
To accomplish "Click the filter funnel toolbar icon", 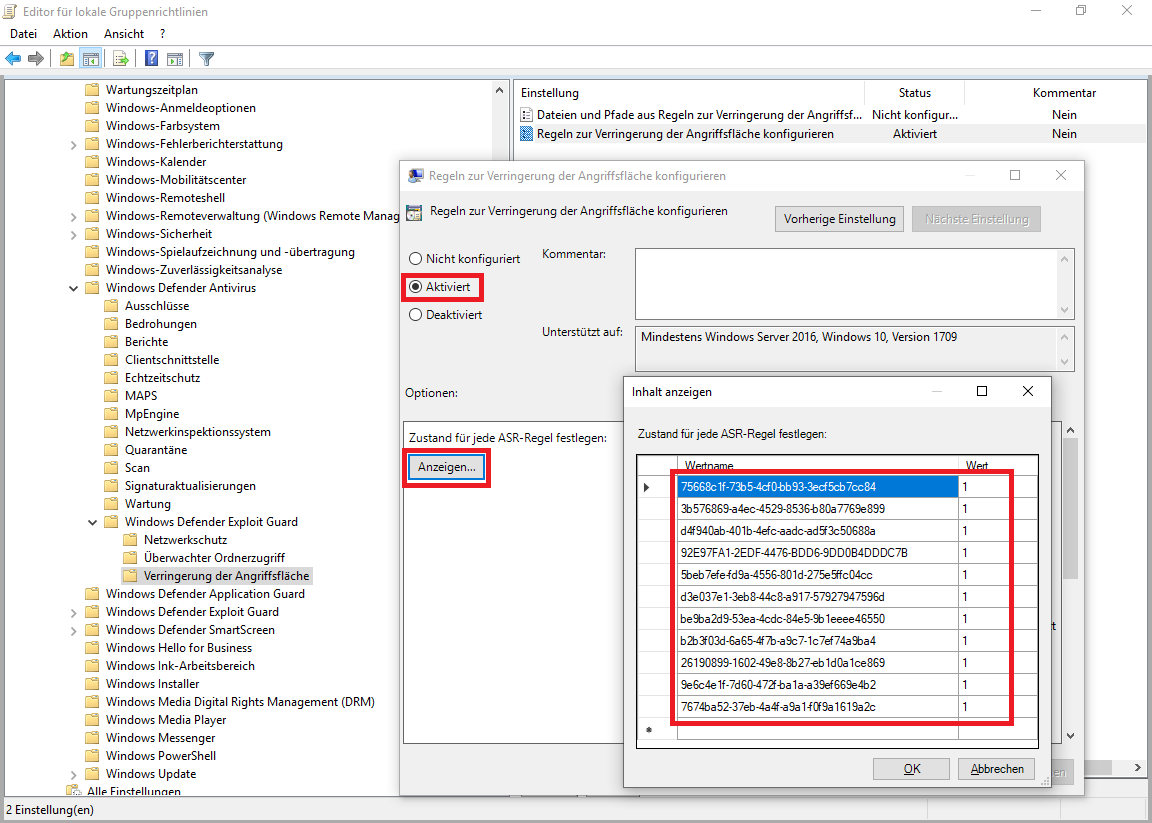I will point(206,59).
